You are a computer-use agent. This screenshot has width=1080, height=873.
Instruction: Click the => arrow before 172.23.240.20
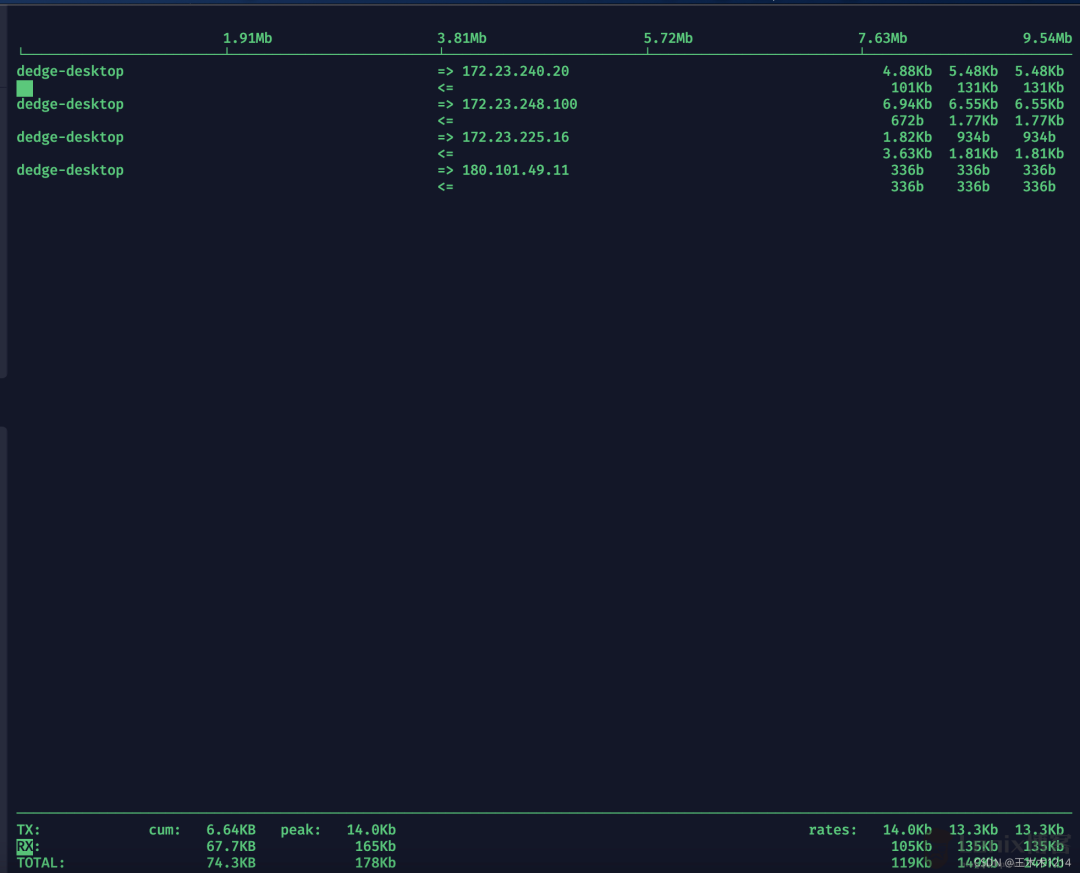tap(445, 72)
